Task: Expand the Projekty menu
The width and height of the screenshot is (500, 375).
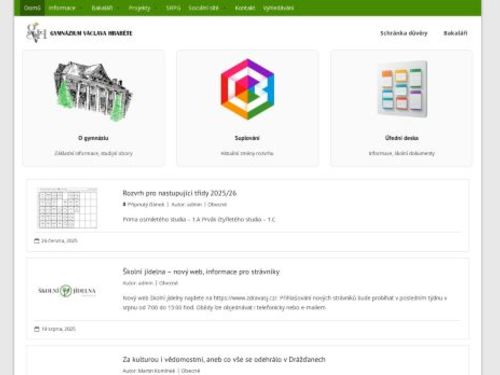Action: click(139, 8)
